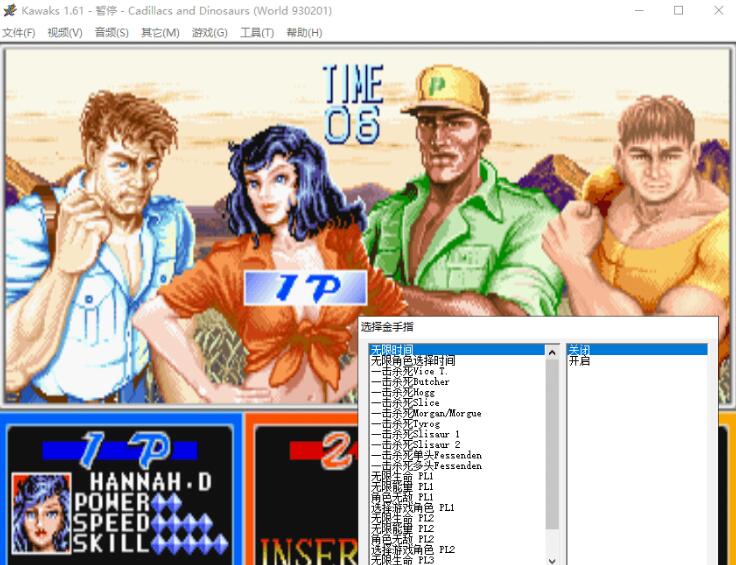
Task: Click the 1P selection cursor on Hannah
Action: coord(305,288)
